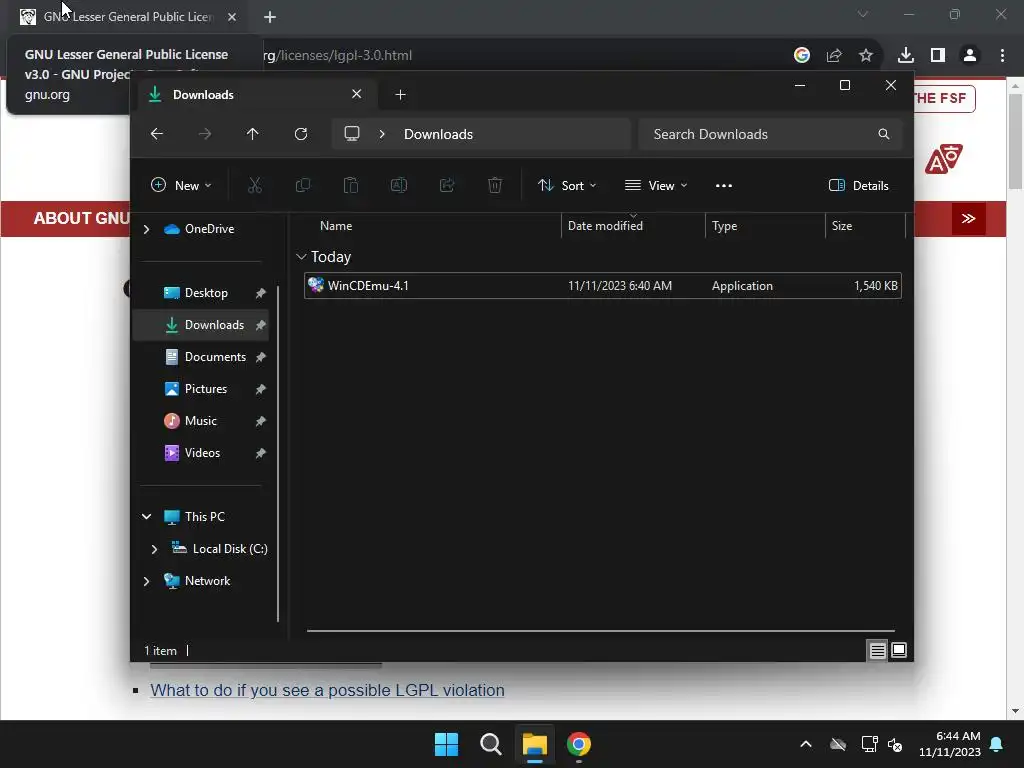Click the Chrome share page icon
The width and height of the screenshot is (1024, 768).
(834, 56)
